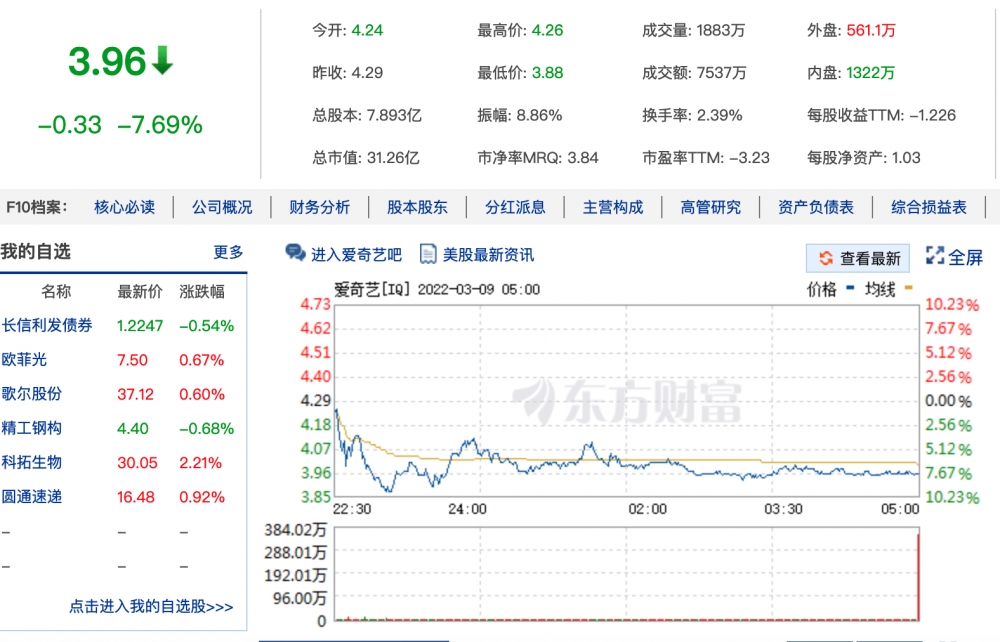Viewport: 1000px width, 642px height.
Task: Click the 查看最新 button
Action: point(858,258)
